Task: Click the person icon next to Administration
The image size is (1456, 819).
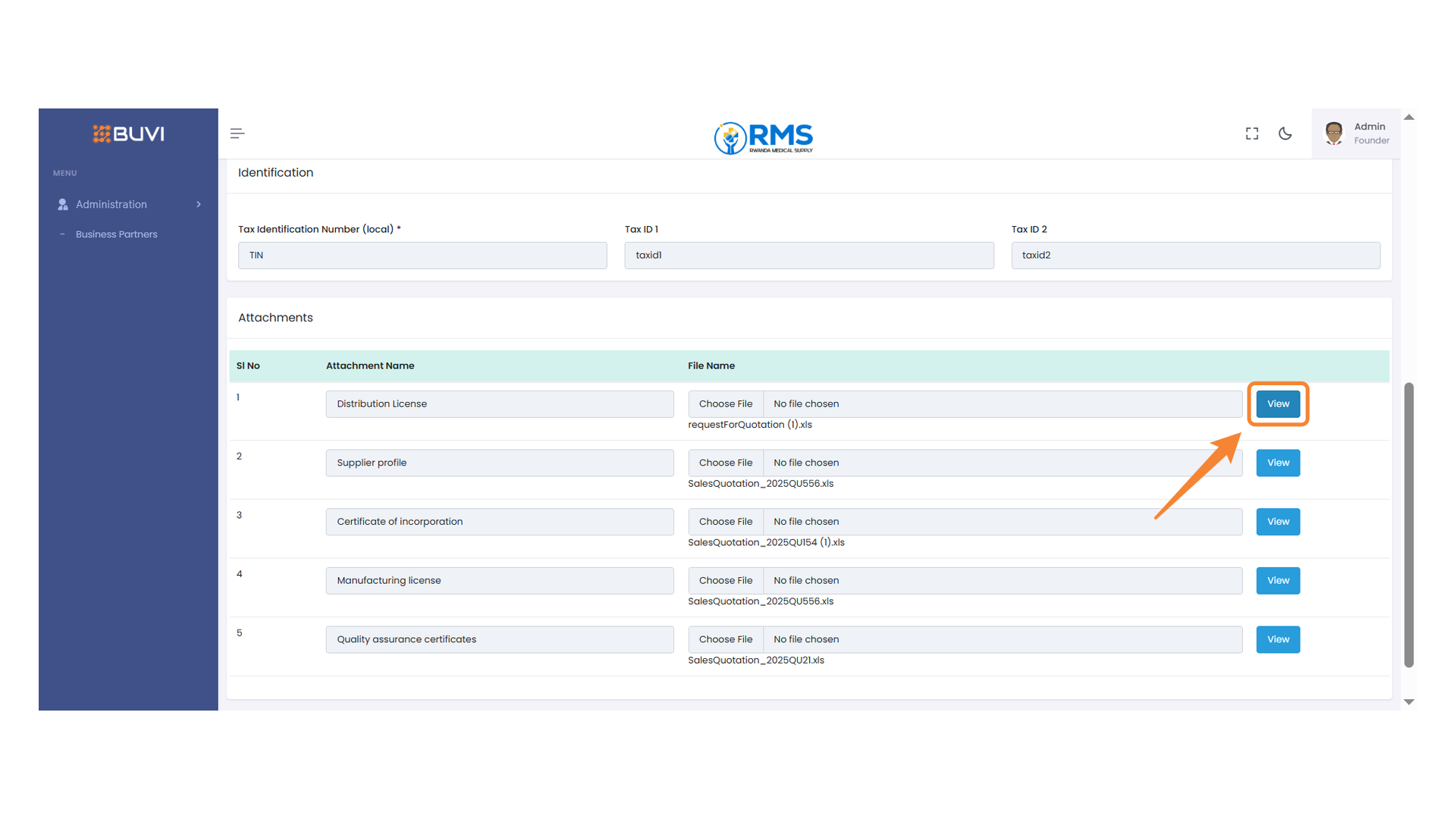Action: click(61, 204)
